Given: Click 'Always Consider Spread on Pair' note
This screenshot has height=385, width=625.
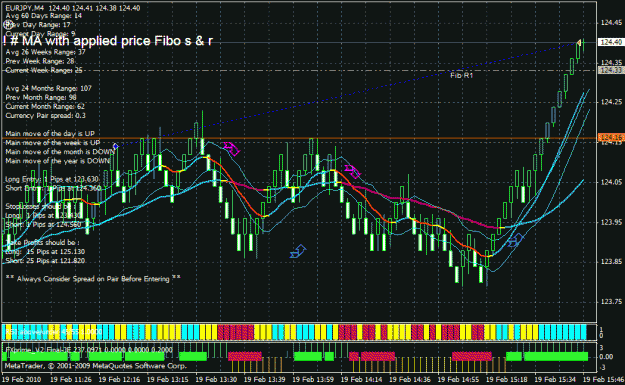Looking at the screenshot, I should (x=93, y=279).
